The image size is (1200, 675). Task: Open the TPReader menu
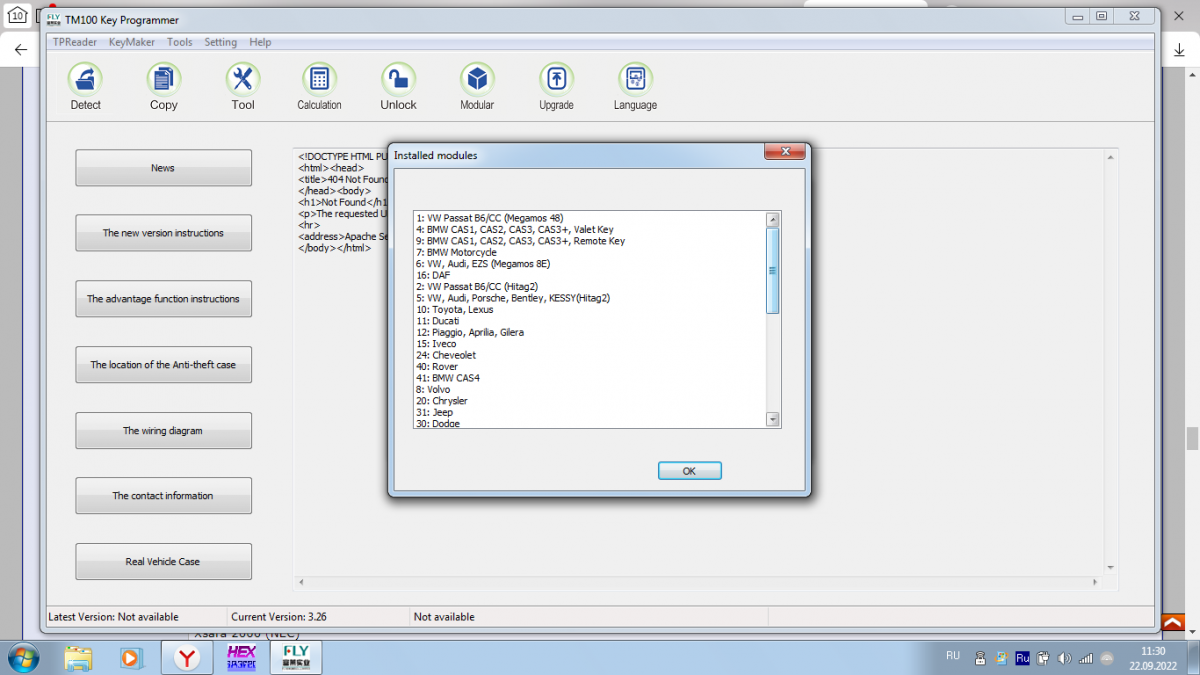75,42
